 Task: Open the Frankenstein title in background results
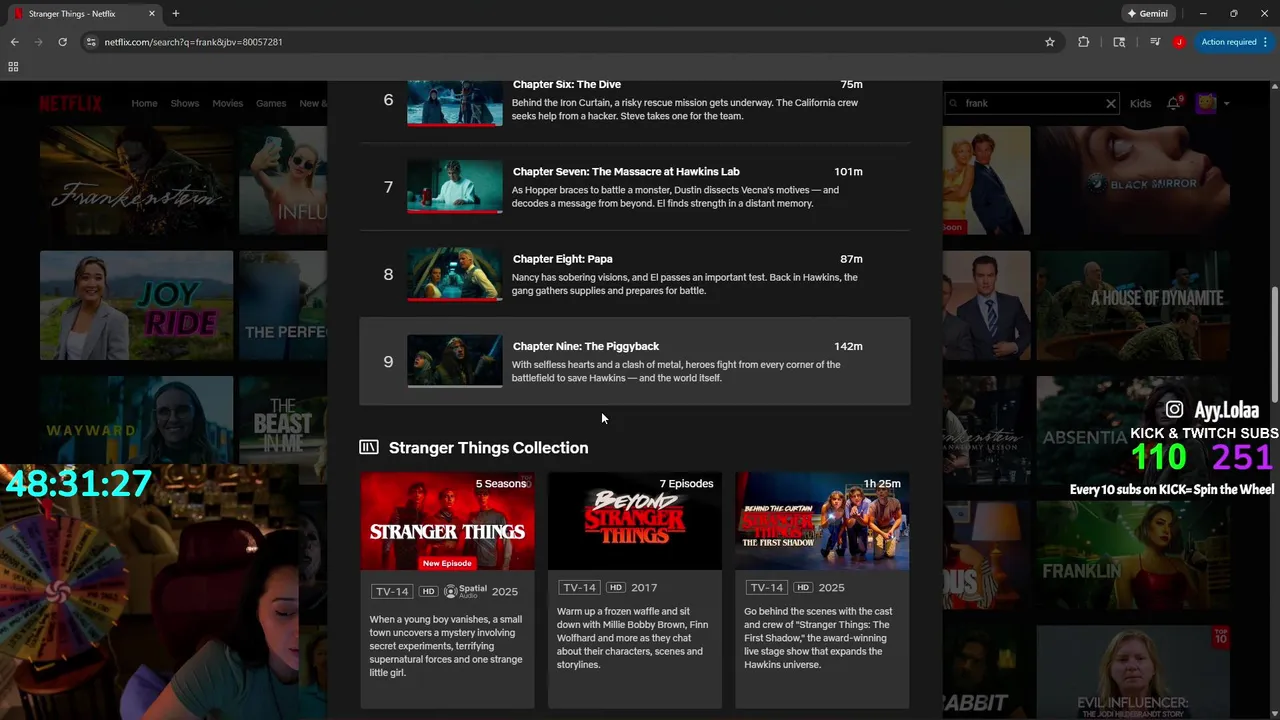click(x=136, y=180)
